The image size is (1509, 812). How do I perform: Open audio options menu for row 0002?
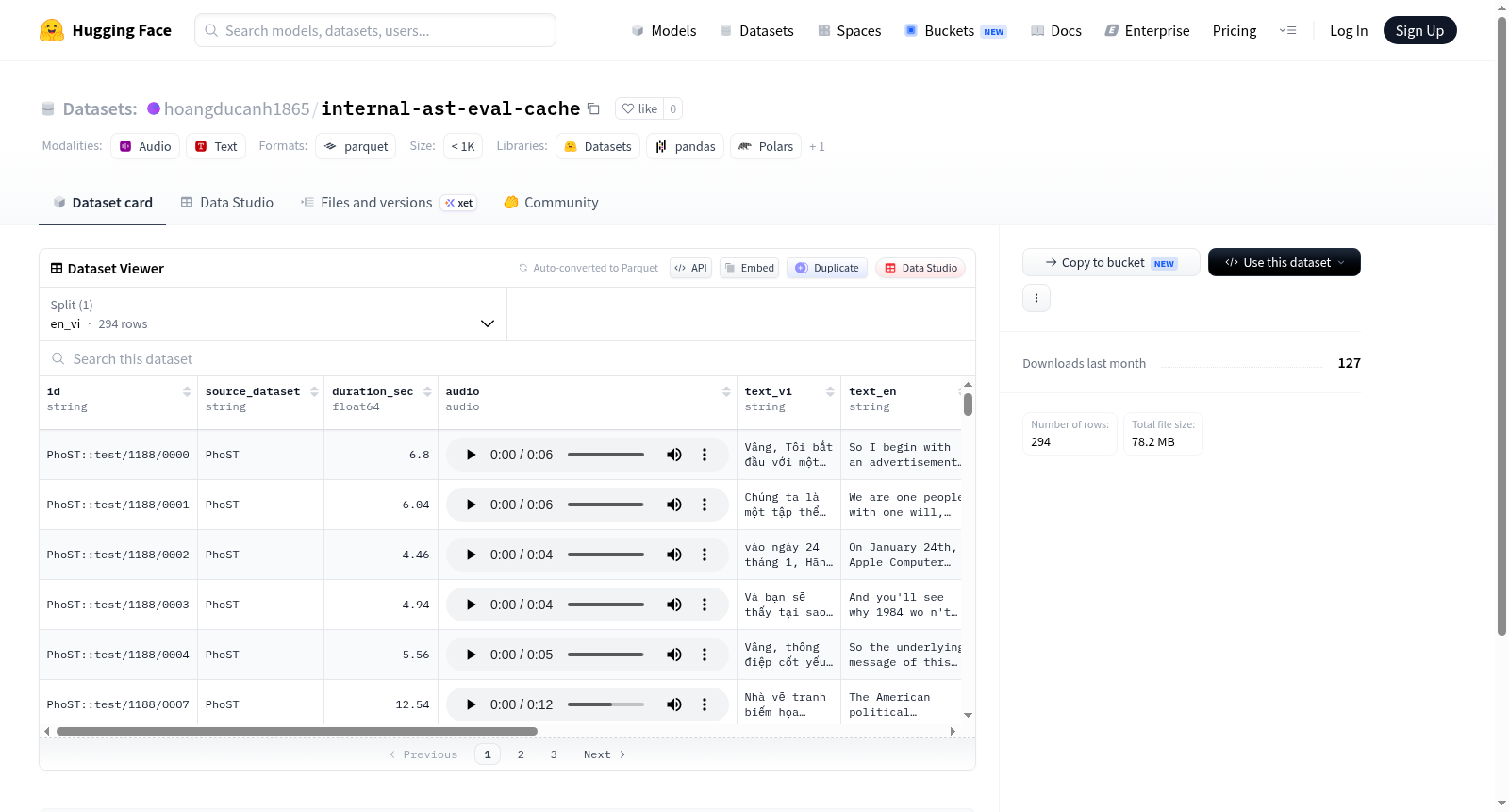(705, 555)
